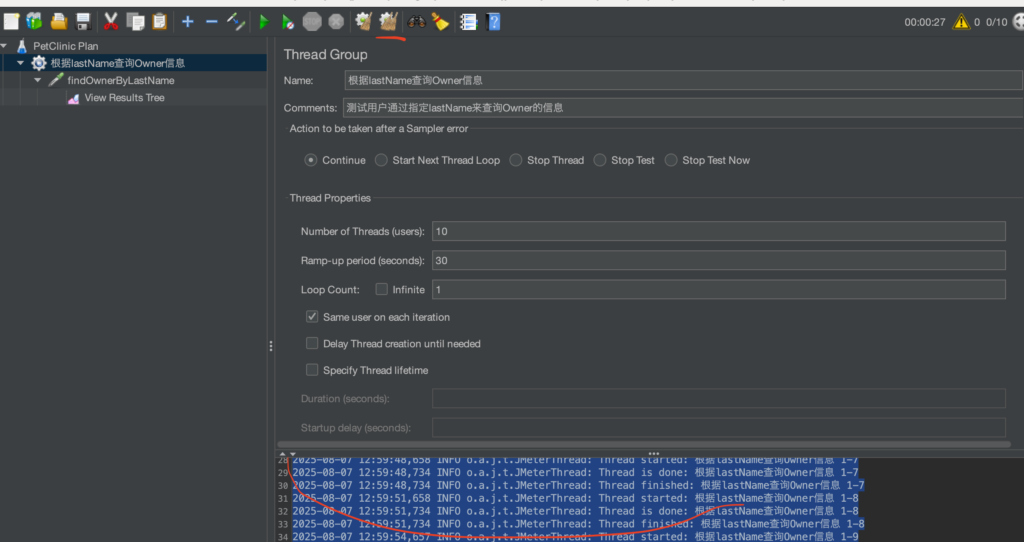
Task: Select the Continue radio button
Action: point(311,160)
